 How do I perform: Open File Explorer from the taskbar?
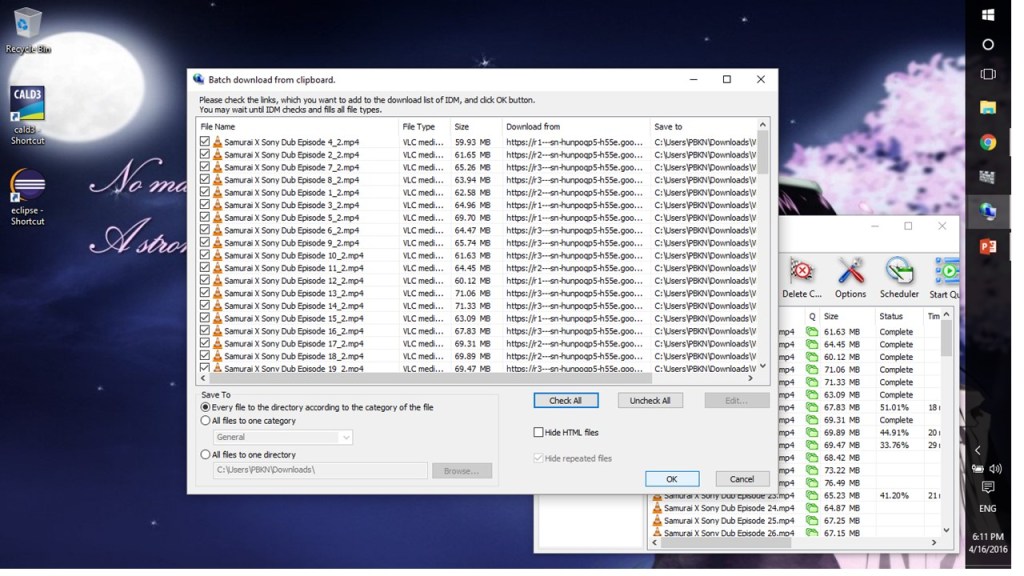(x=988, y=107)
